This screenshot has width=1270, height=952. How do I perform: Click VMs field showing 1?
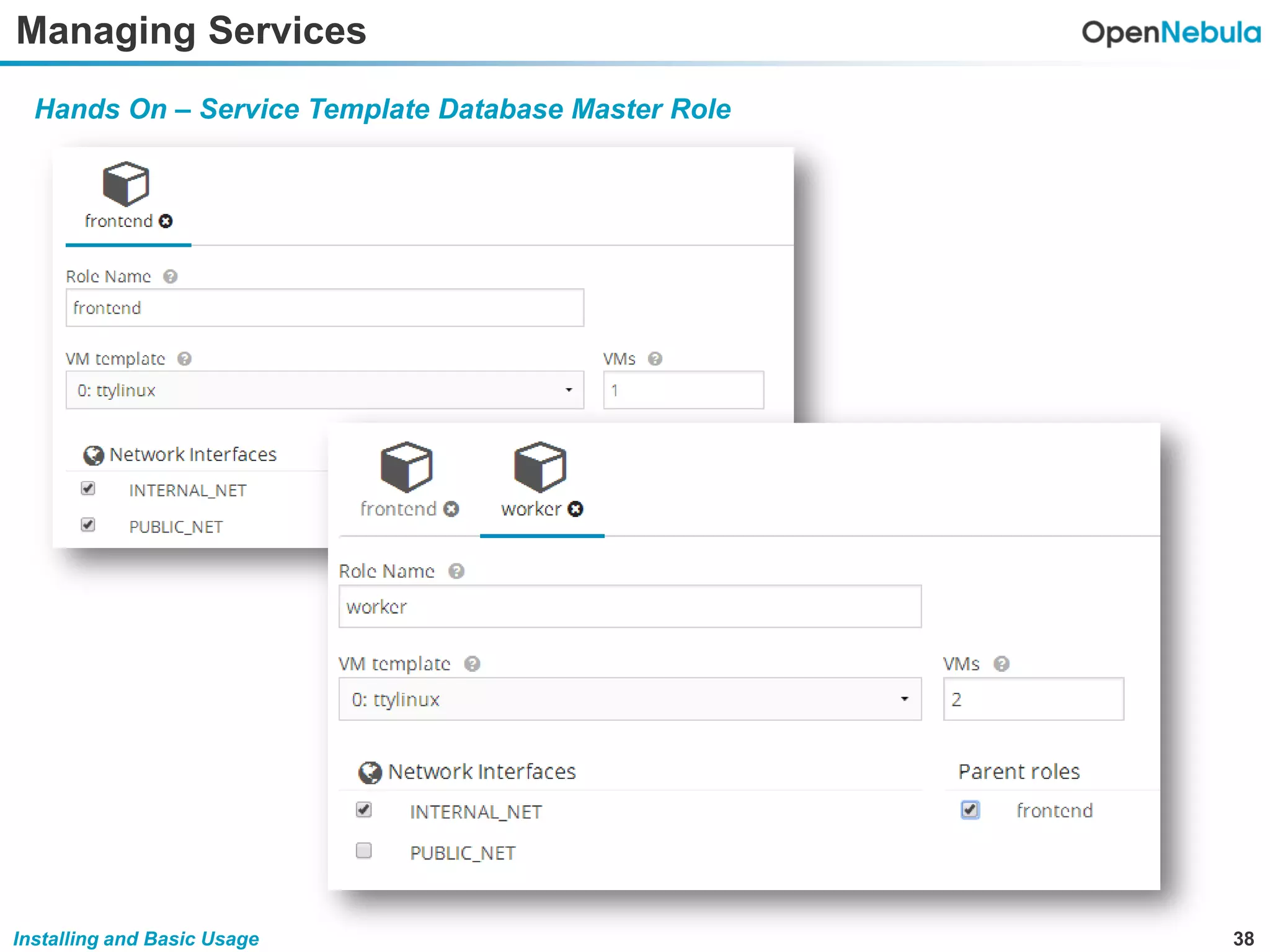(683, 390)
